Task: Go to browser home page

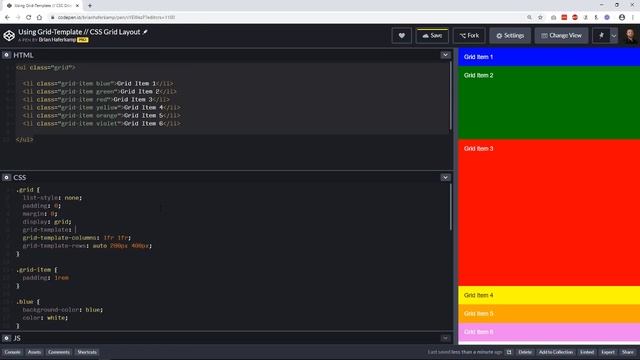Action: [x=39, y=18]
